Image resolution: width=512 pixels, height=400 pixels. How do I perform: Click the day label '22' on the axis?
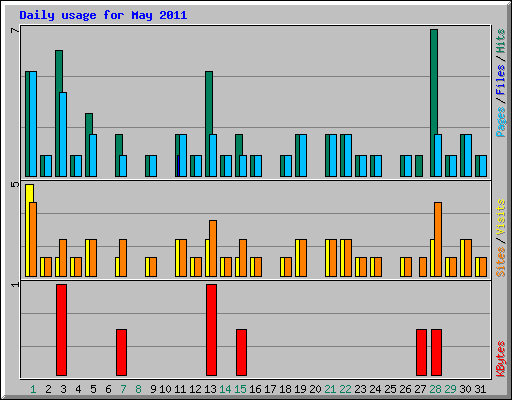point(345,389)
